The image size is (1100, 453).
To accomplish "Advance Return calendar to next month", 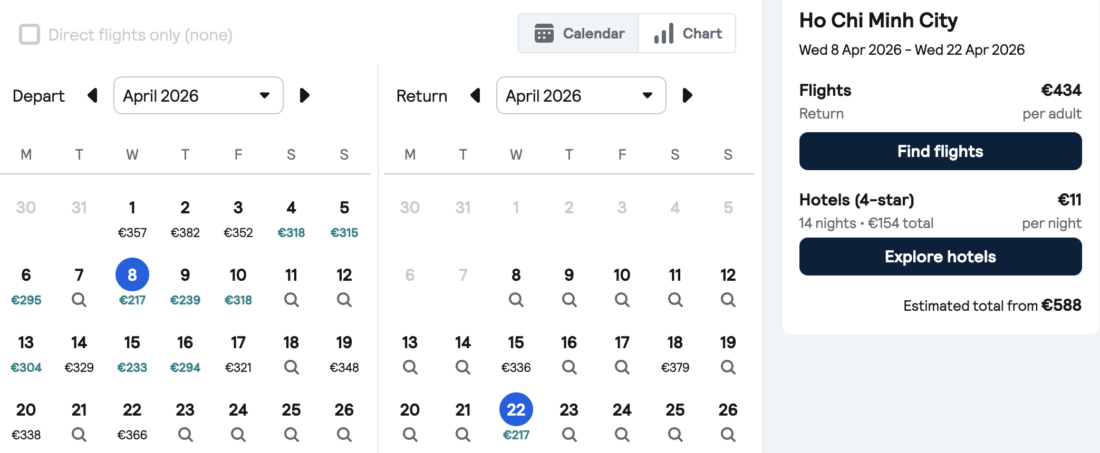I will point(687,96).
